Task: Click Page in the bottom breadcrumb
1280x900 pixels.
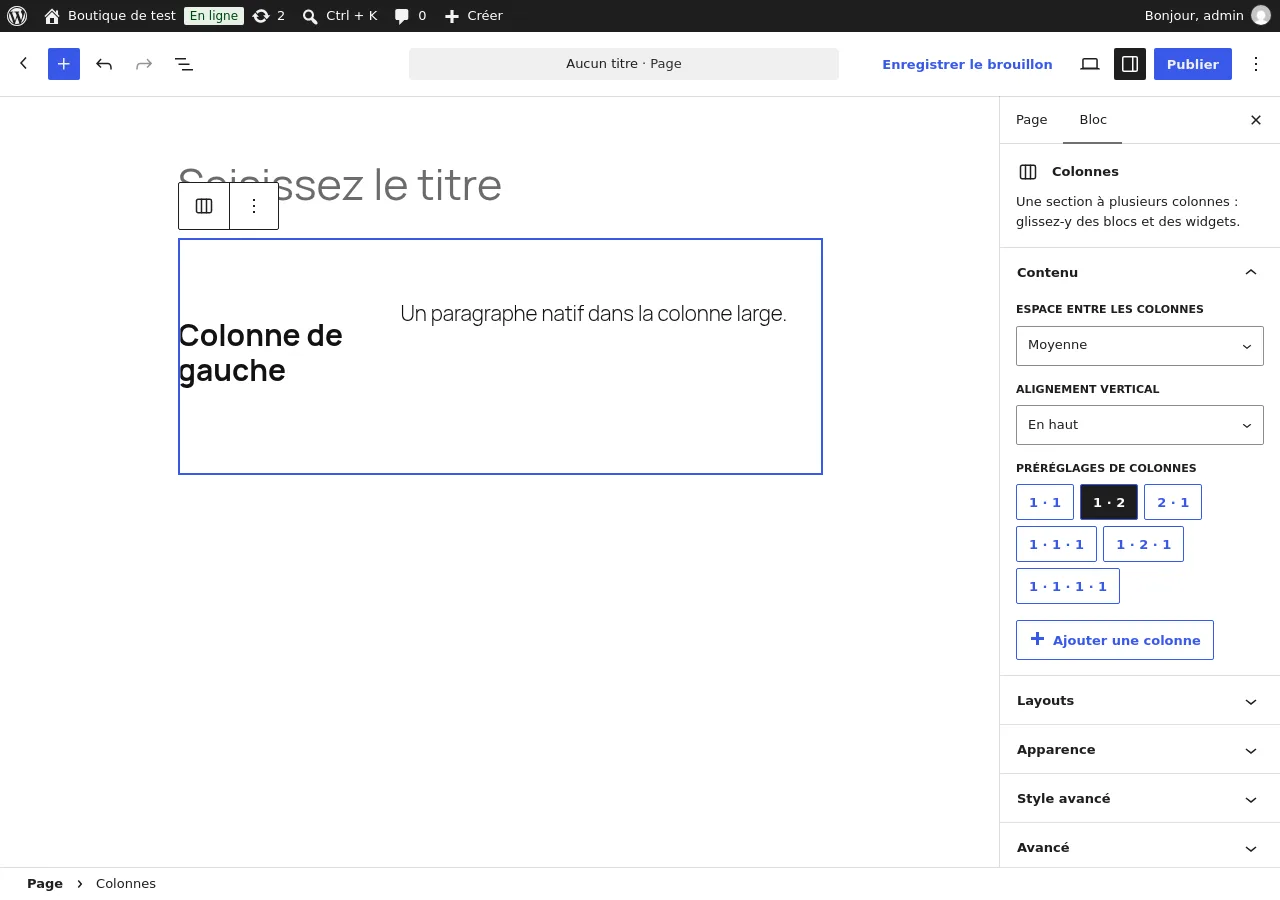Action: pos(45,884)
